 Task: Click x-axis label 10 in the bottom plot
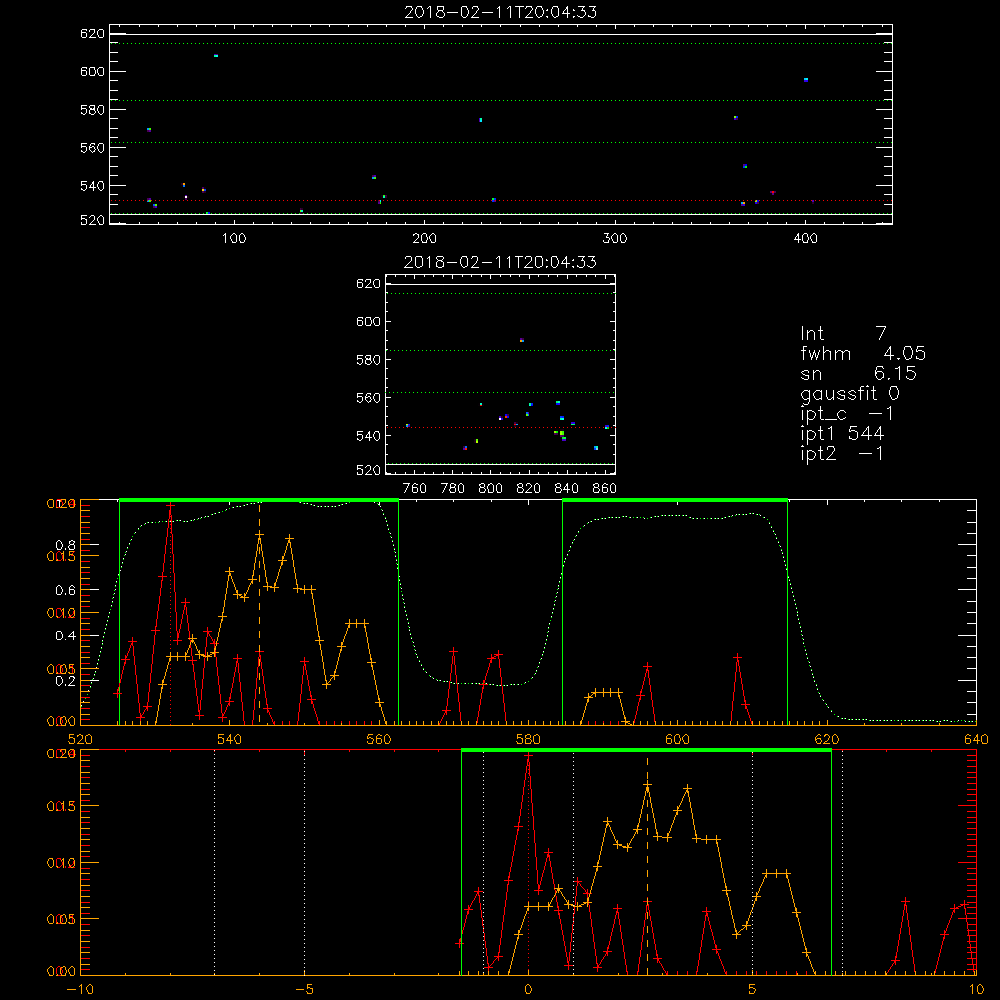click(976, 990)
